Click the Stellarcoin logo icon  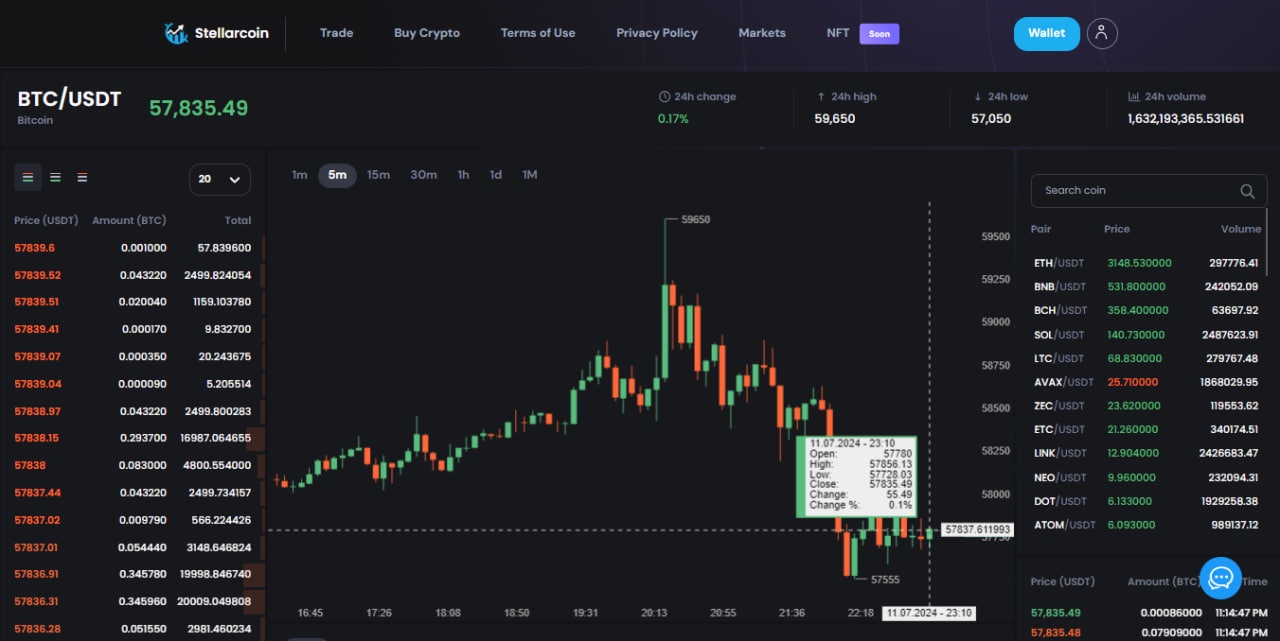click(x=176, y=33)
